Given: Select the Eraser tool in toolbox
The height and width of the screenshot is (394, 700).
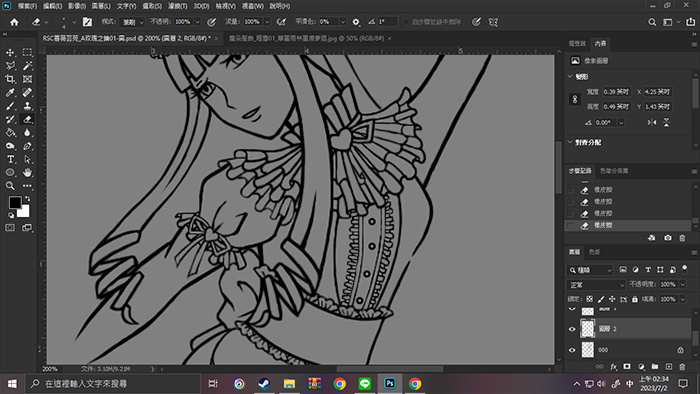Looking at the screenshot, I should click(27, 119).
